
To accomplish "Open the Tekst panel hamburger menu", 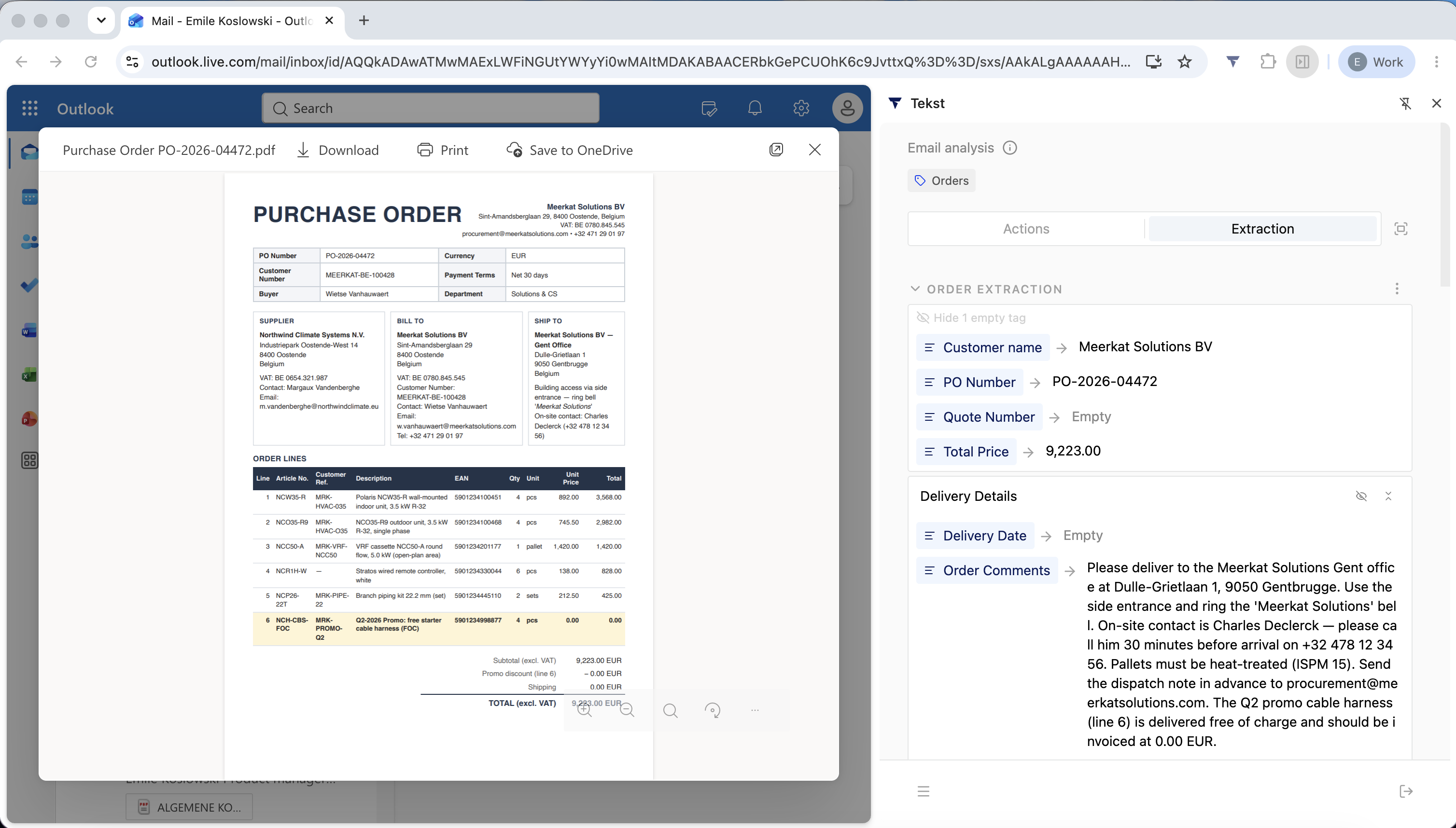I will 924,791.
